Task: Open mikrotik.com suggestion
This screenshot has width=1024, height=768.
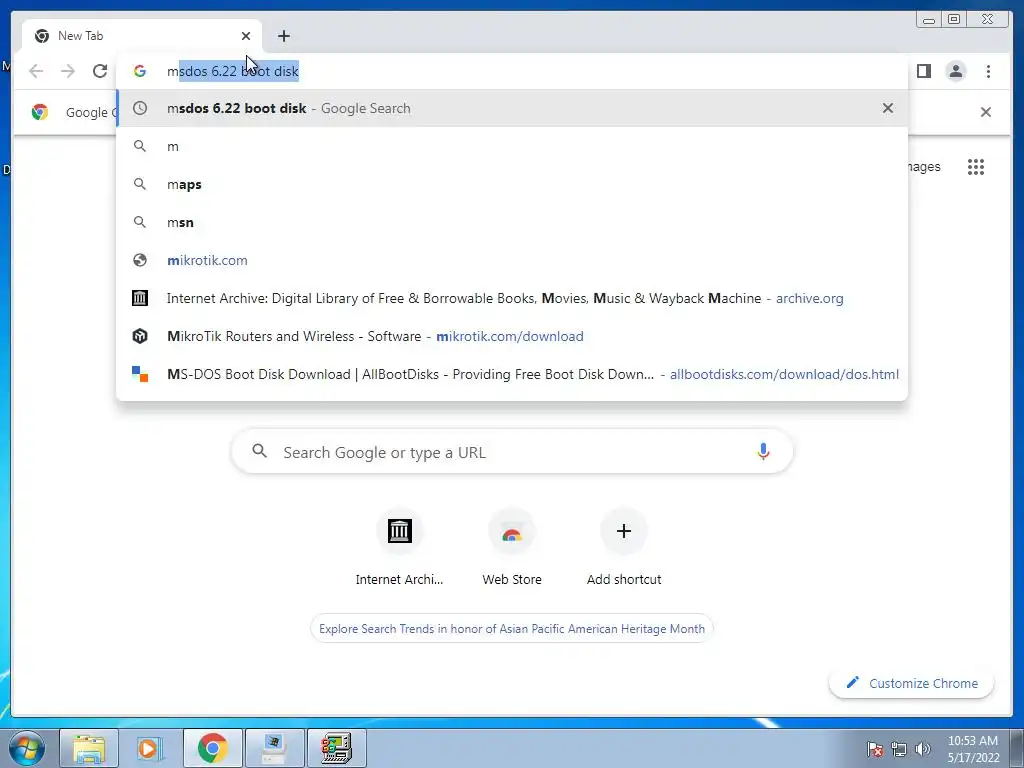Action: tap(512, 260)
